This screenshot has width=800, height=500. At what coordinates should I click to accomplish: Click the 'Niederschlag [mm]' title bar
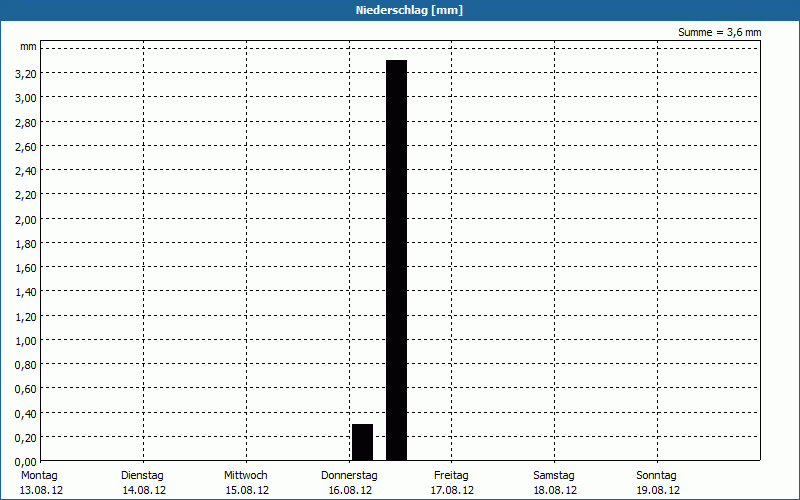[400, 10]
